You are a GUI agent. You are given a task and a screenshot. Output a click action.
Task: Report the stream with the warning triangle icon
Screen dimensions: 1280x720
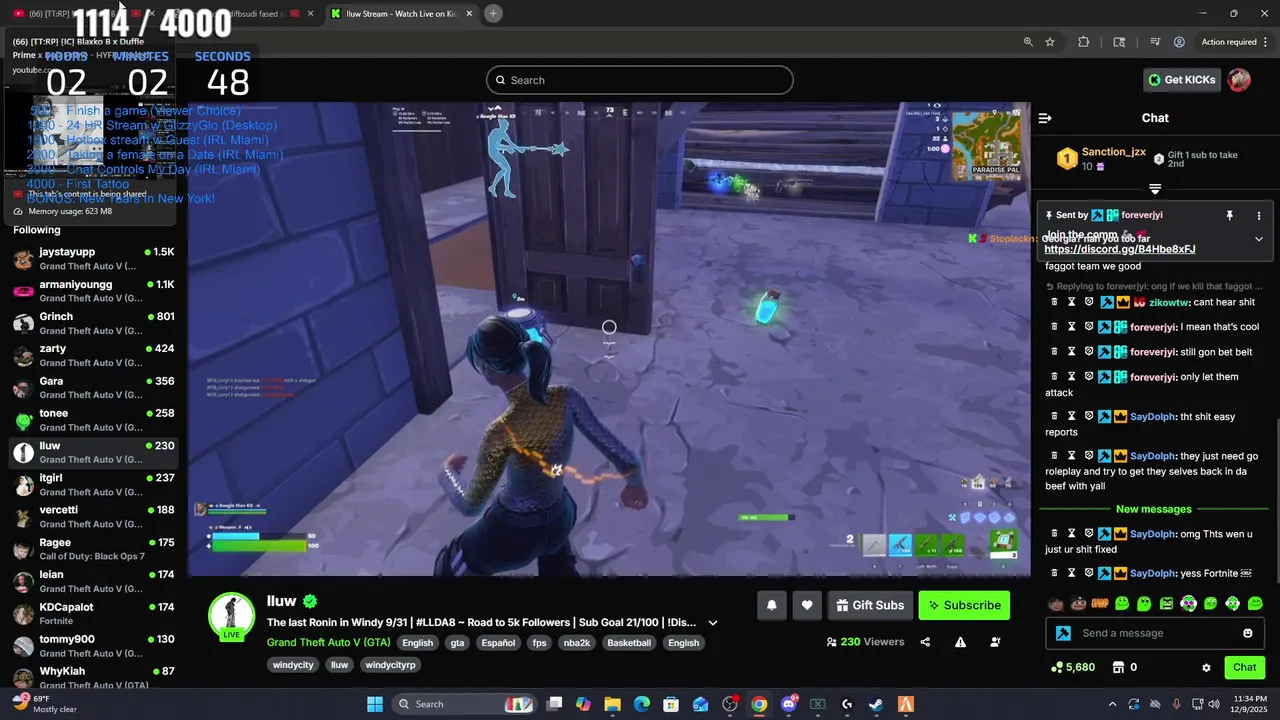point(960,642)
